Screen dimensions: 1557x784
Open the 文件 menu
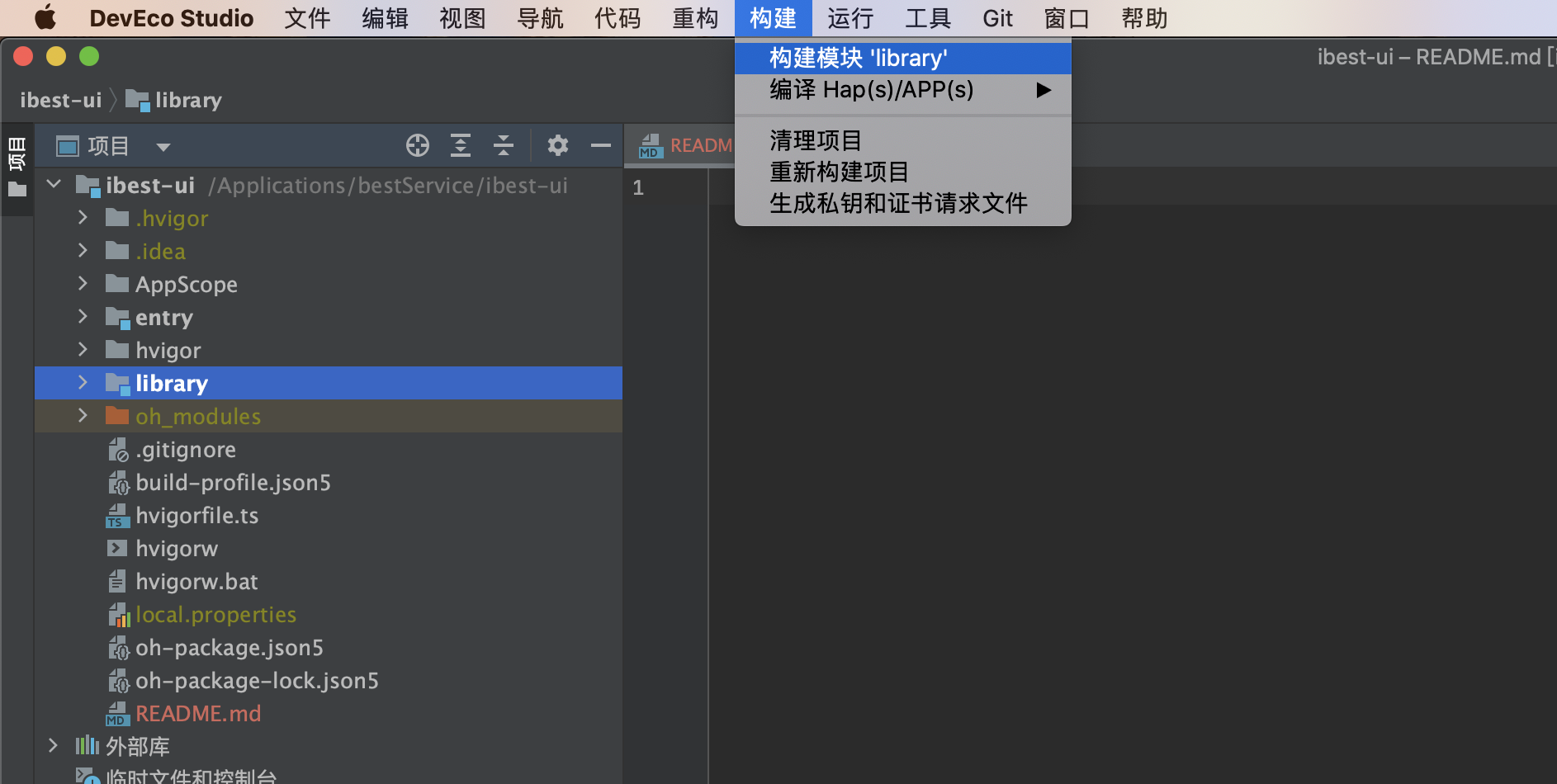coord(307,18)
